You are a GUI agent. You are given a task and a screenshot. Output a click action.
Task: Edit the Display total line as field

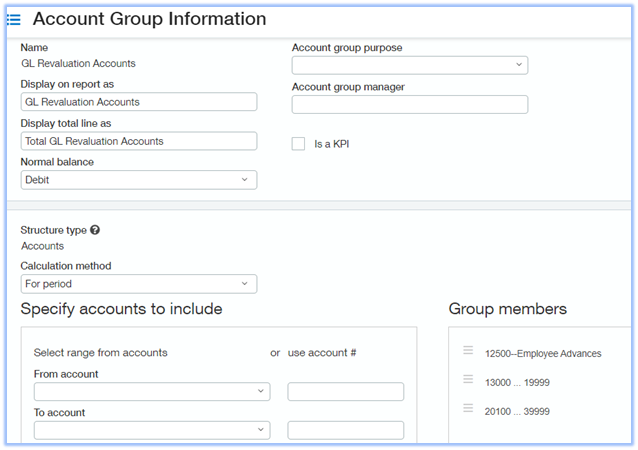(138, 141)
